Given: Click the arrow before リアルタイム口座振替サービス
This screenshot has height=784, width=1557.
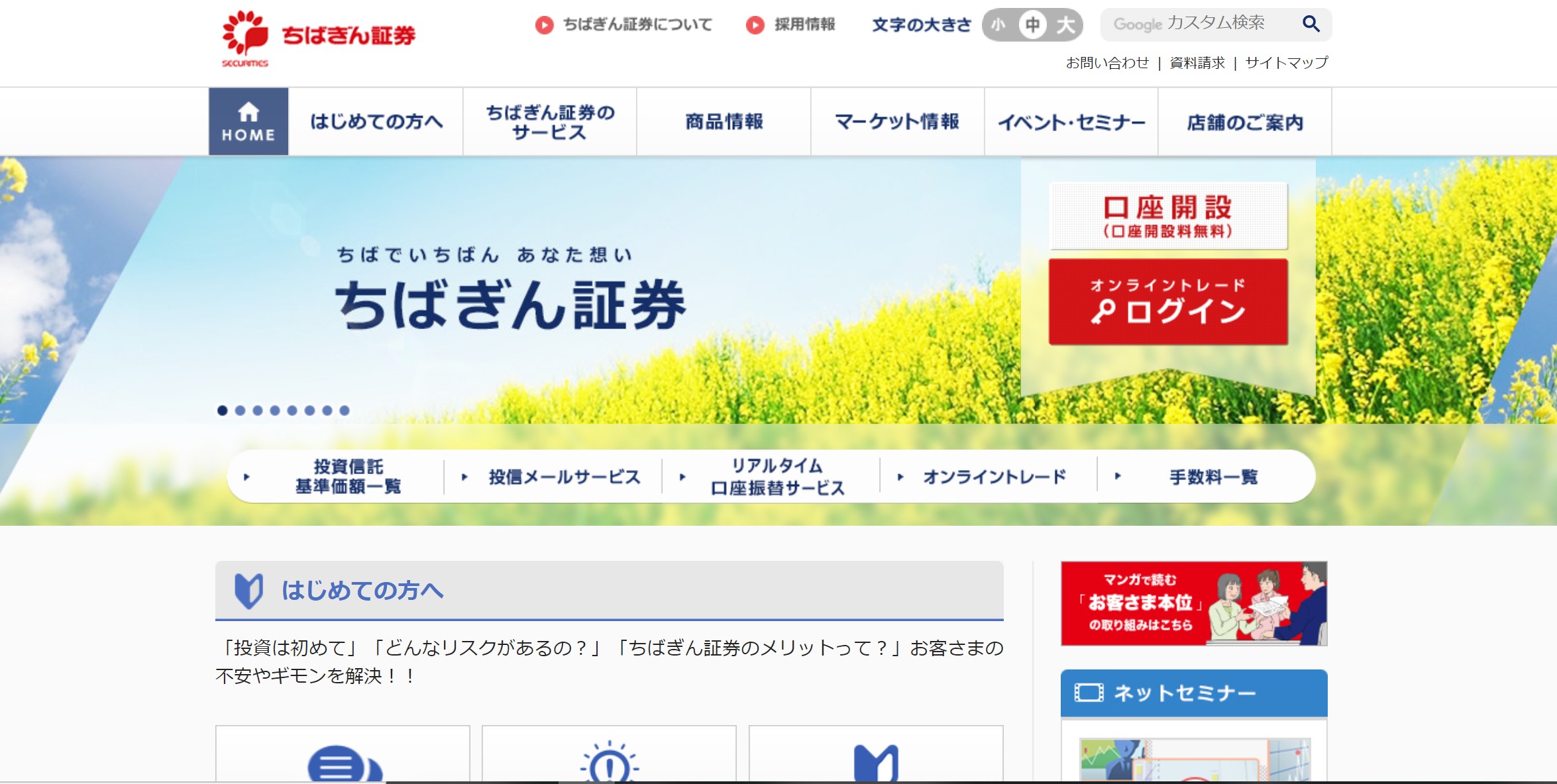Looking at the screenshot, I should coord(682,477).
